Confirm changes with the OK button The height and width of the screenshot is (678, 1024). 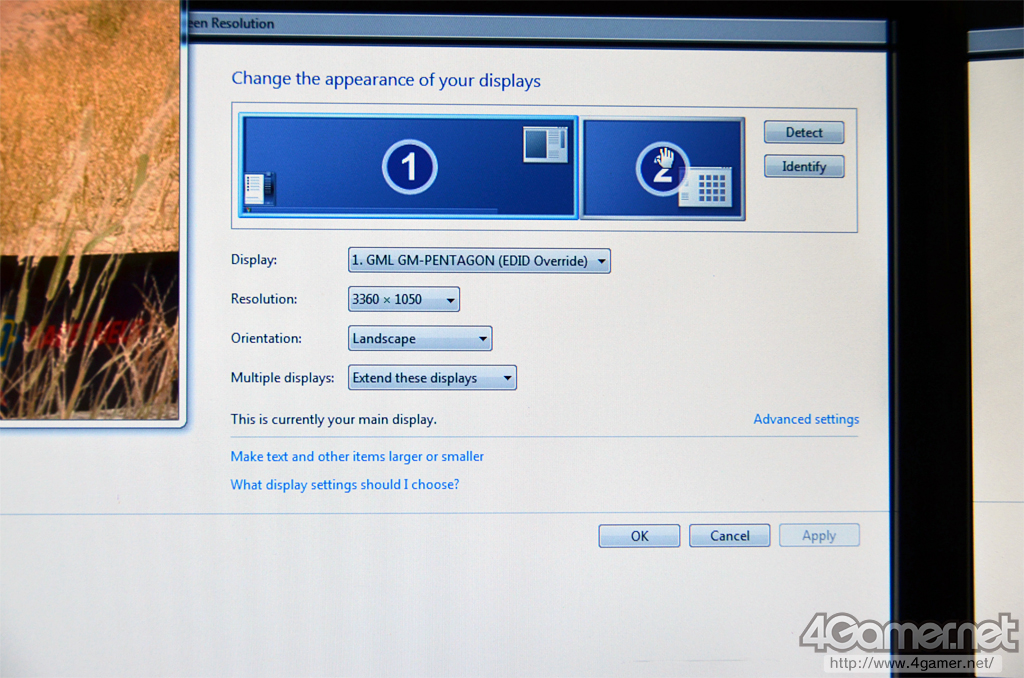pos(639,536)
